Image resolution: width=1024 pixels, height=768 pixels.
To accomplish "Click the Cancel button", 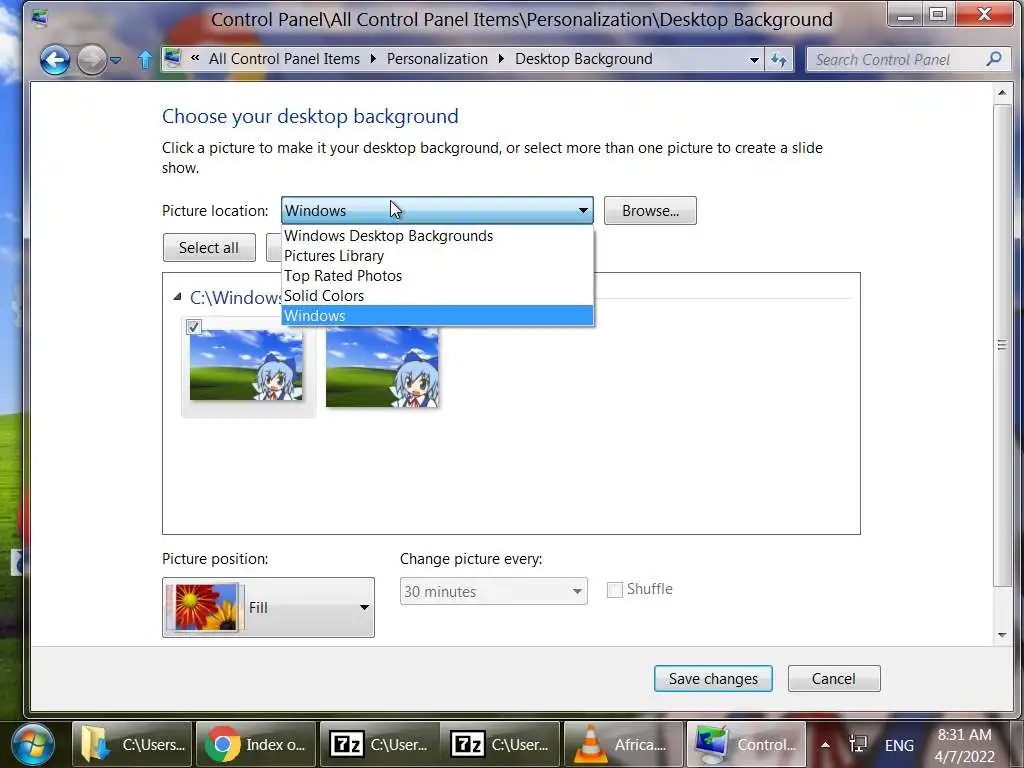I will pos(834,679).
